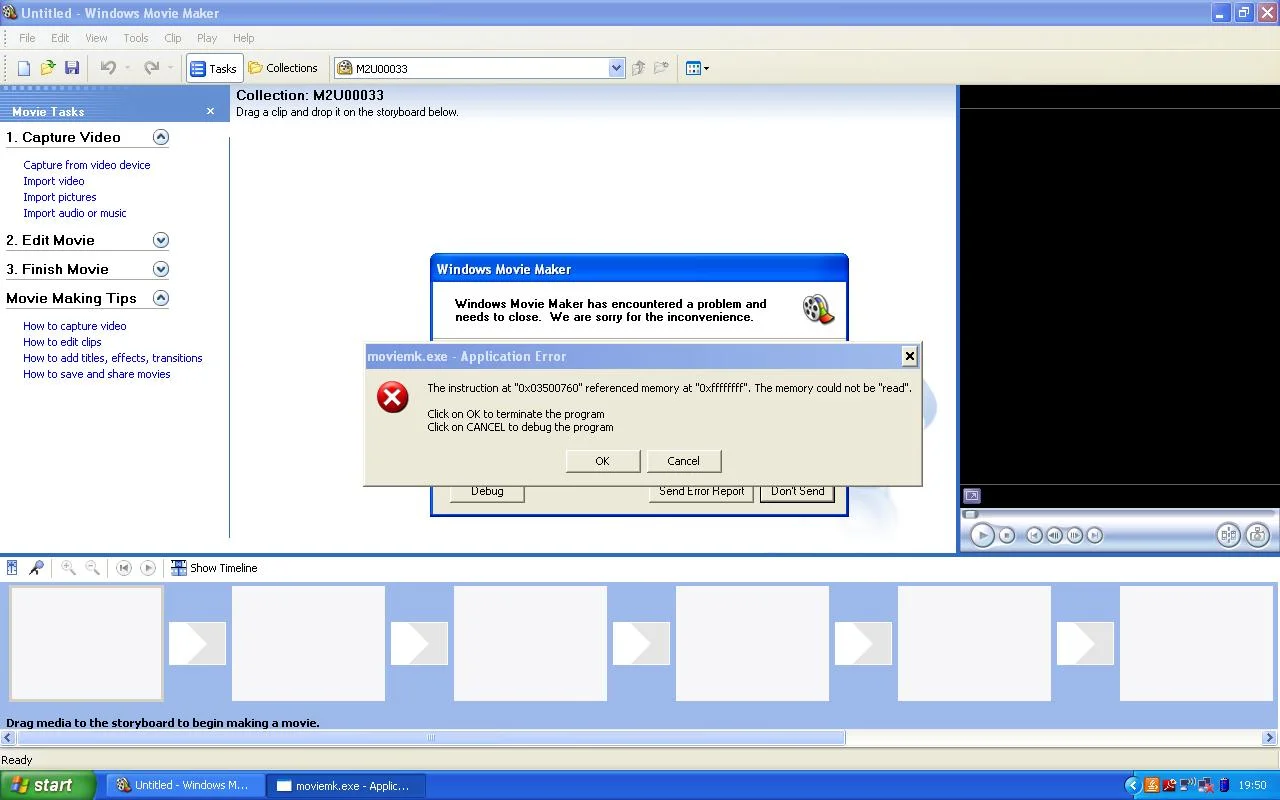Open the Views icon menu in toolbar
Screen dimensions: 1280x800
tap(697, 68)
